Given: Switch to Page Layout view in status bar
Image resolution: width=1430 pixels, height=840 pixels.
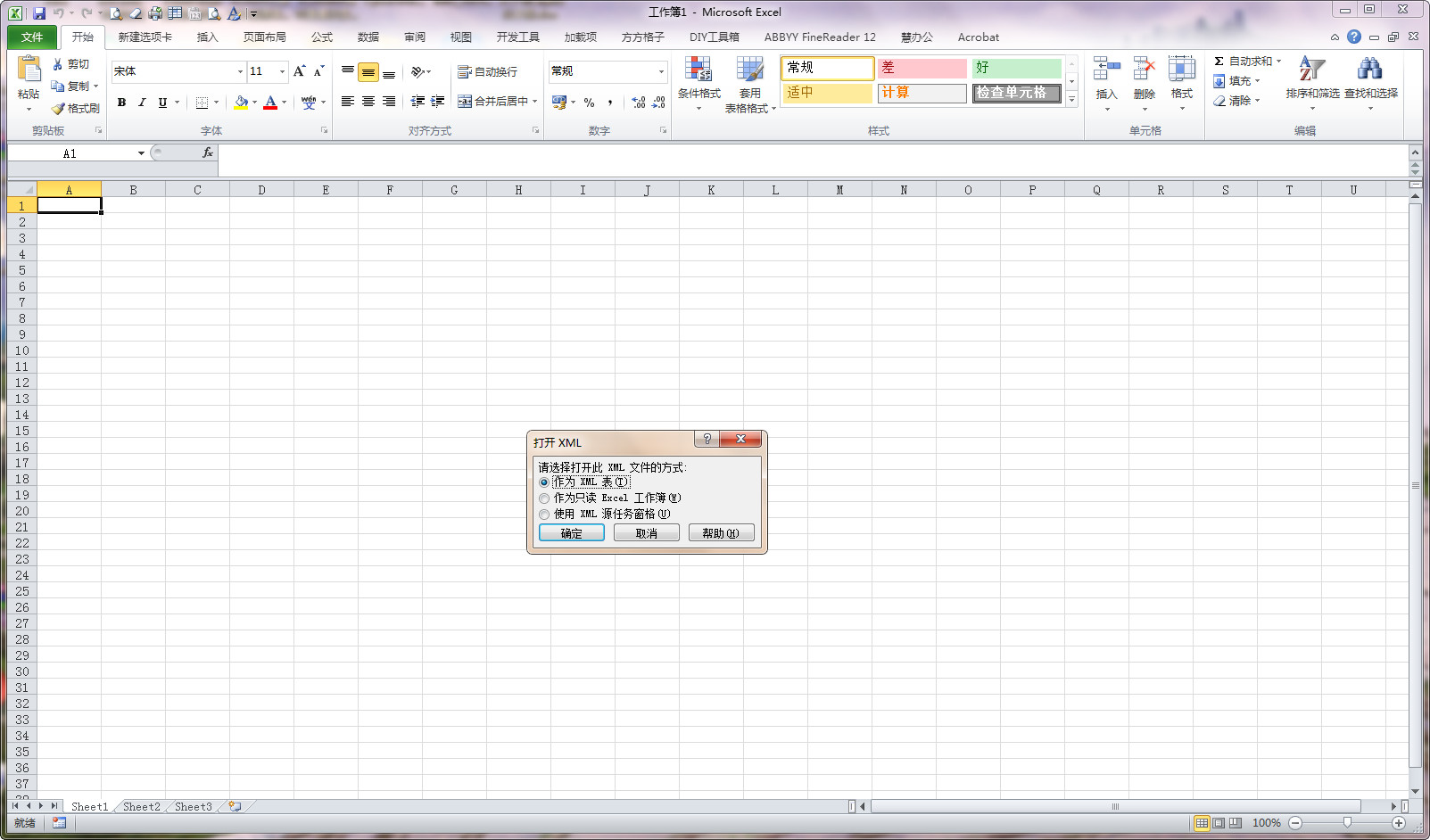Looking at the screenshot, I should pos(1219,823).
